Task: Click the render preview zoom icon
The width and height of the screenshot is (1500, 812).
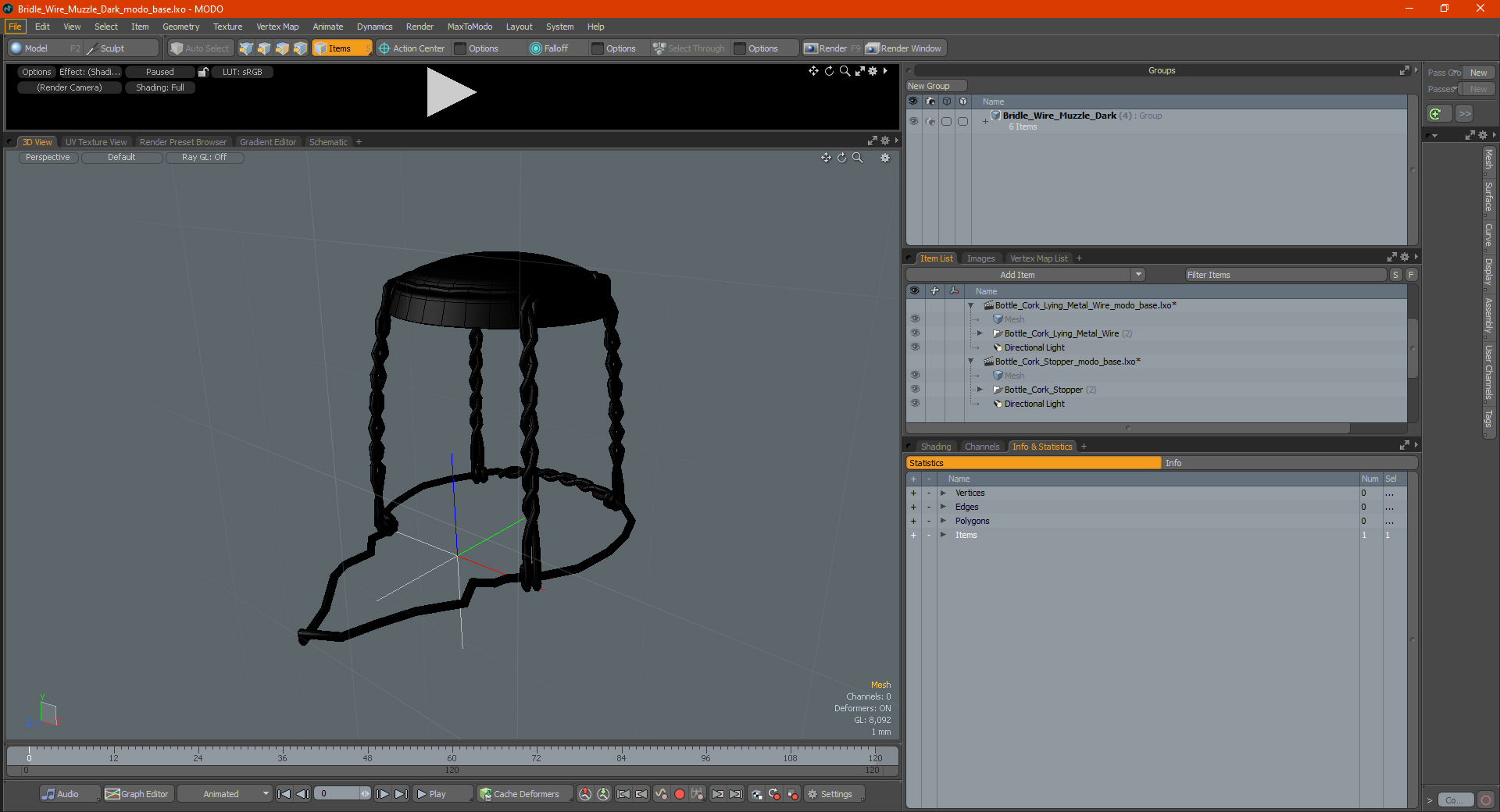Action: click(x=845, y=71)
